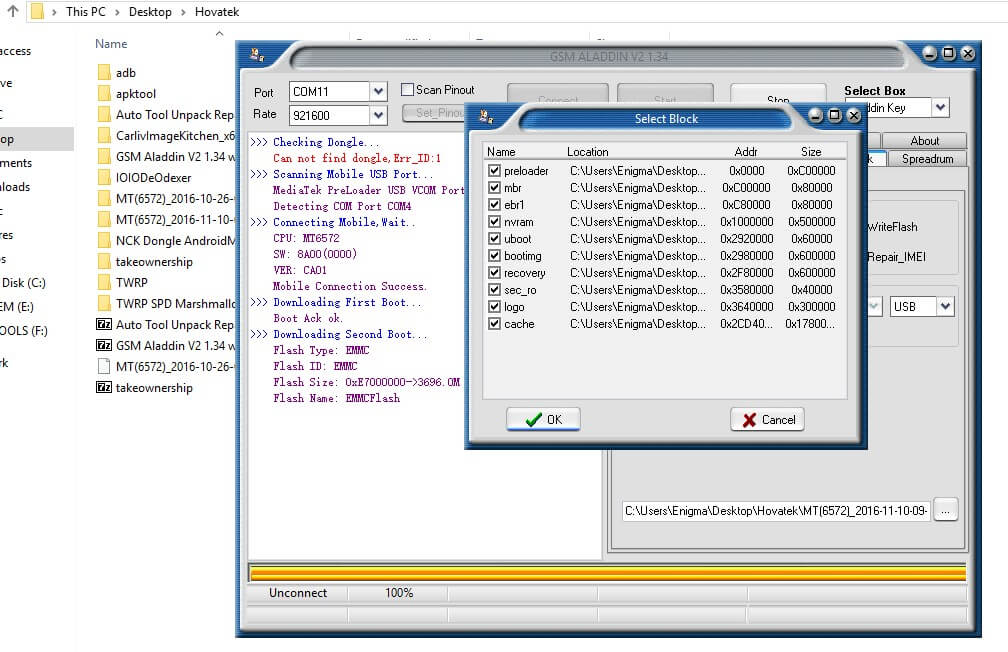Sort blocks by Addr column
This screenshot has height=652, width=1008.
coord(746,152)
